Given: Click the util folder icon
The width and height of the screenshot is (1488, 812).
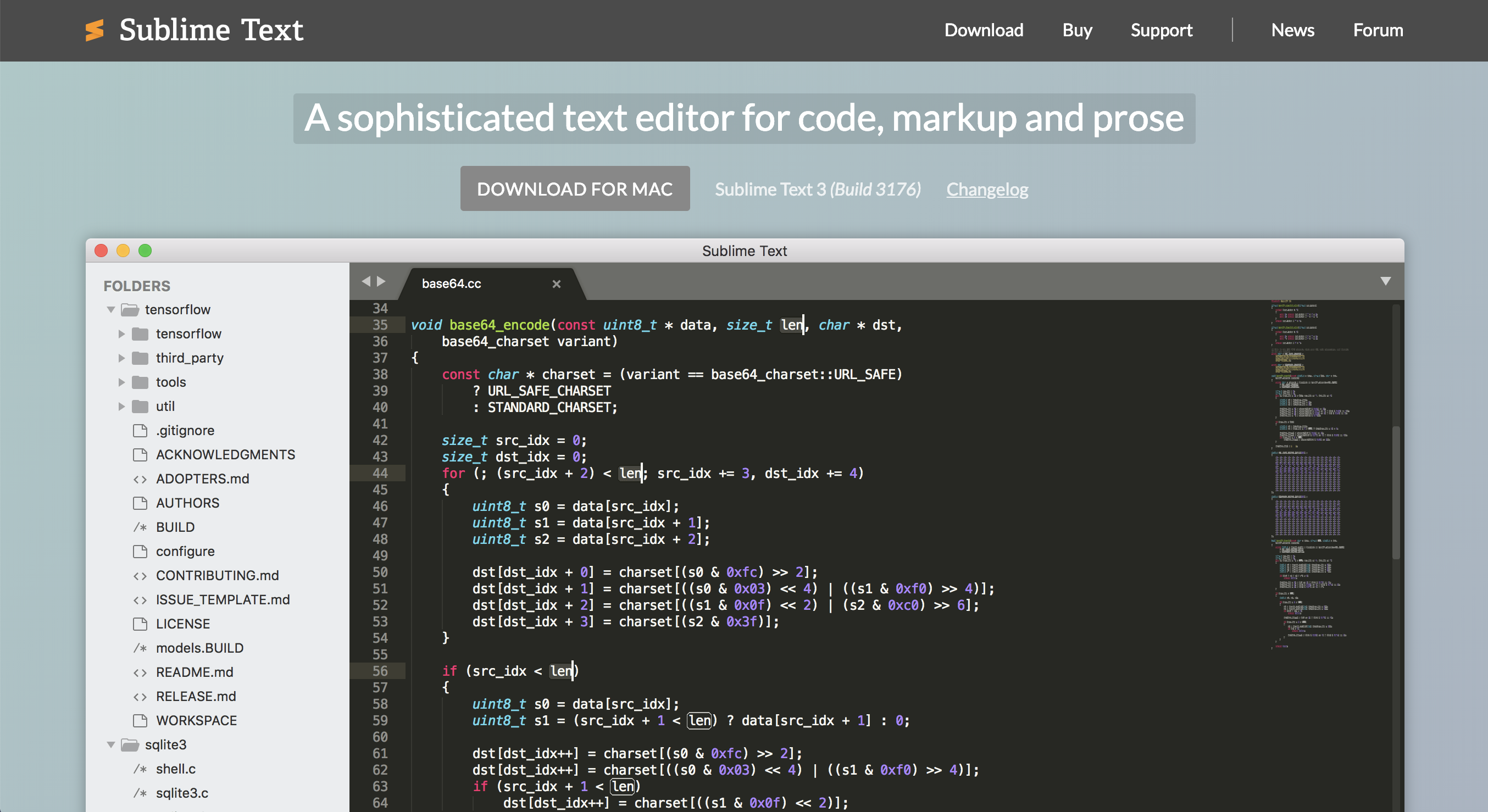Looking at the screenshot, I should [x=140, y=407].
